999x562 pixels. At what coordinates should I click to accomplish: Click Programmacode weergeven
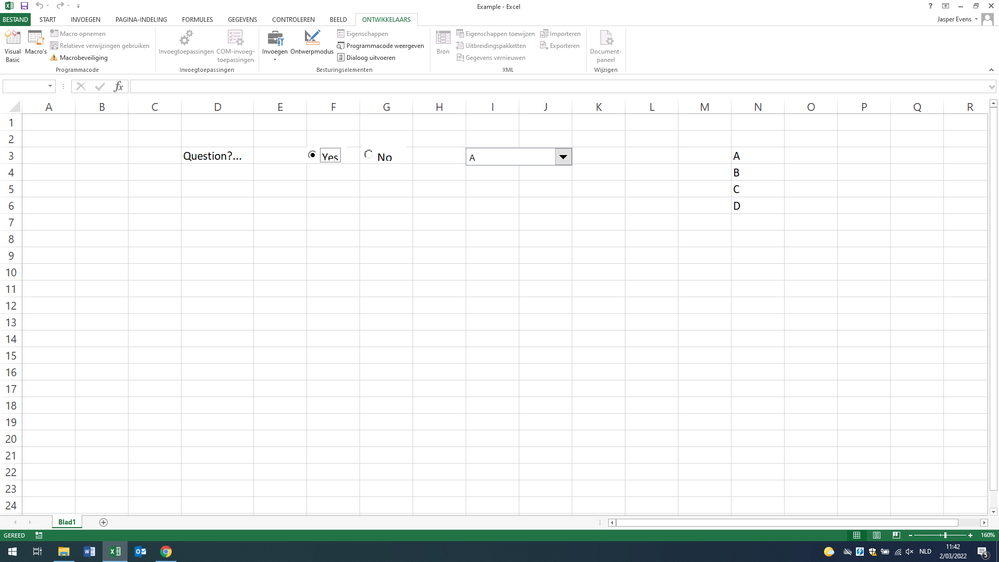pyautogui.click(x=380, y=46)
